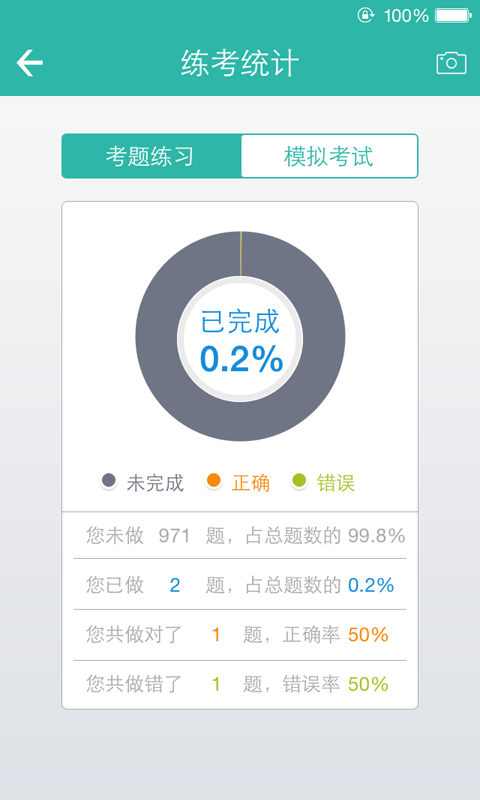The width and height of the screenshot is (480, 800).
Task: Tap the 练考统计 page title
Action: (240, 63)
